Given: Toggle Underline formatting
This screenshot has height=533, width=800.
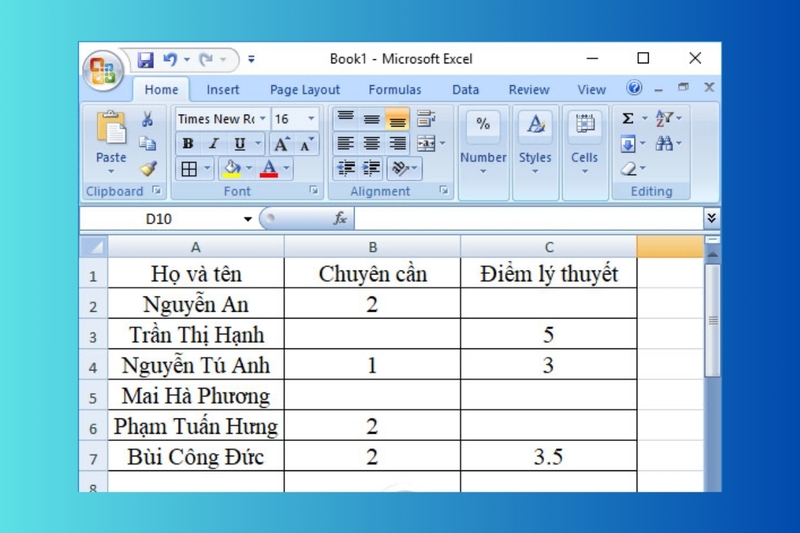Looking at the screenshot, I should tap(239, 144).
